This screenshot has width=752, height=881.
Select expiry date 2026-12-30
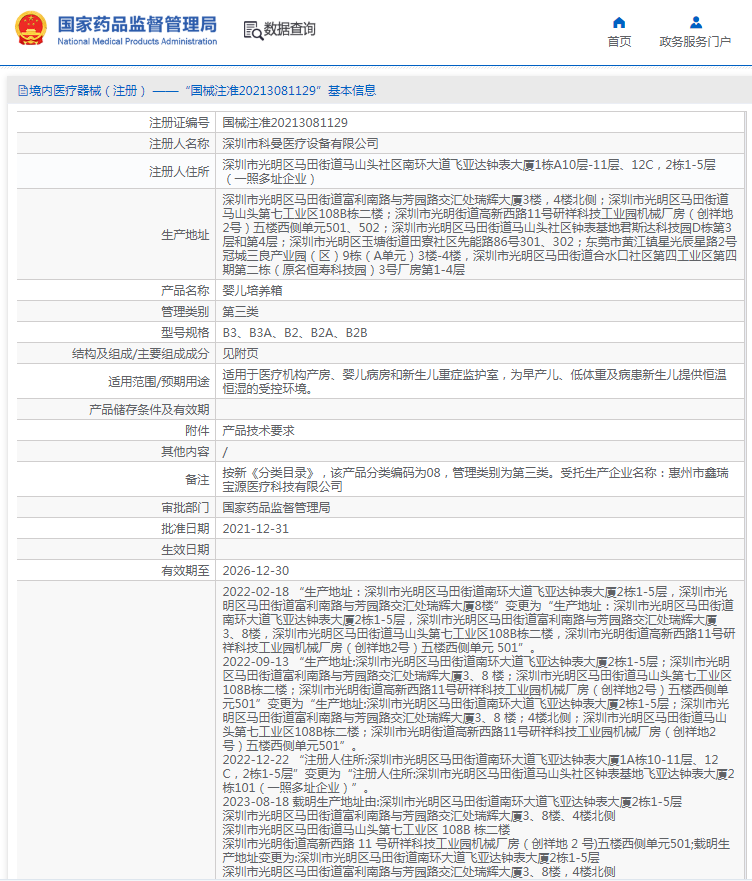(256, 571)
